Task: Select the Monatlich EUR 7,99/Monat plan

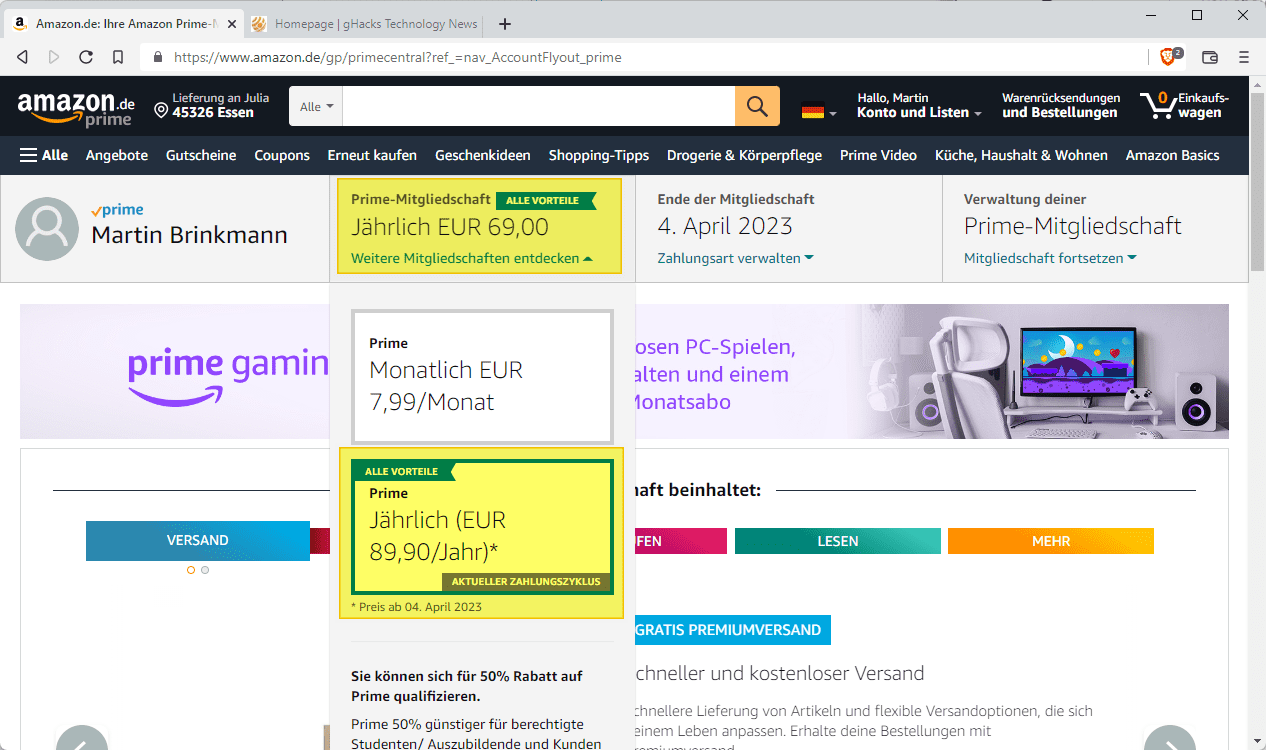Action: pos(481,377)
